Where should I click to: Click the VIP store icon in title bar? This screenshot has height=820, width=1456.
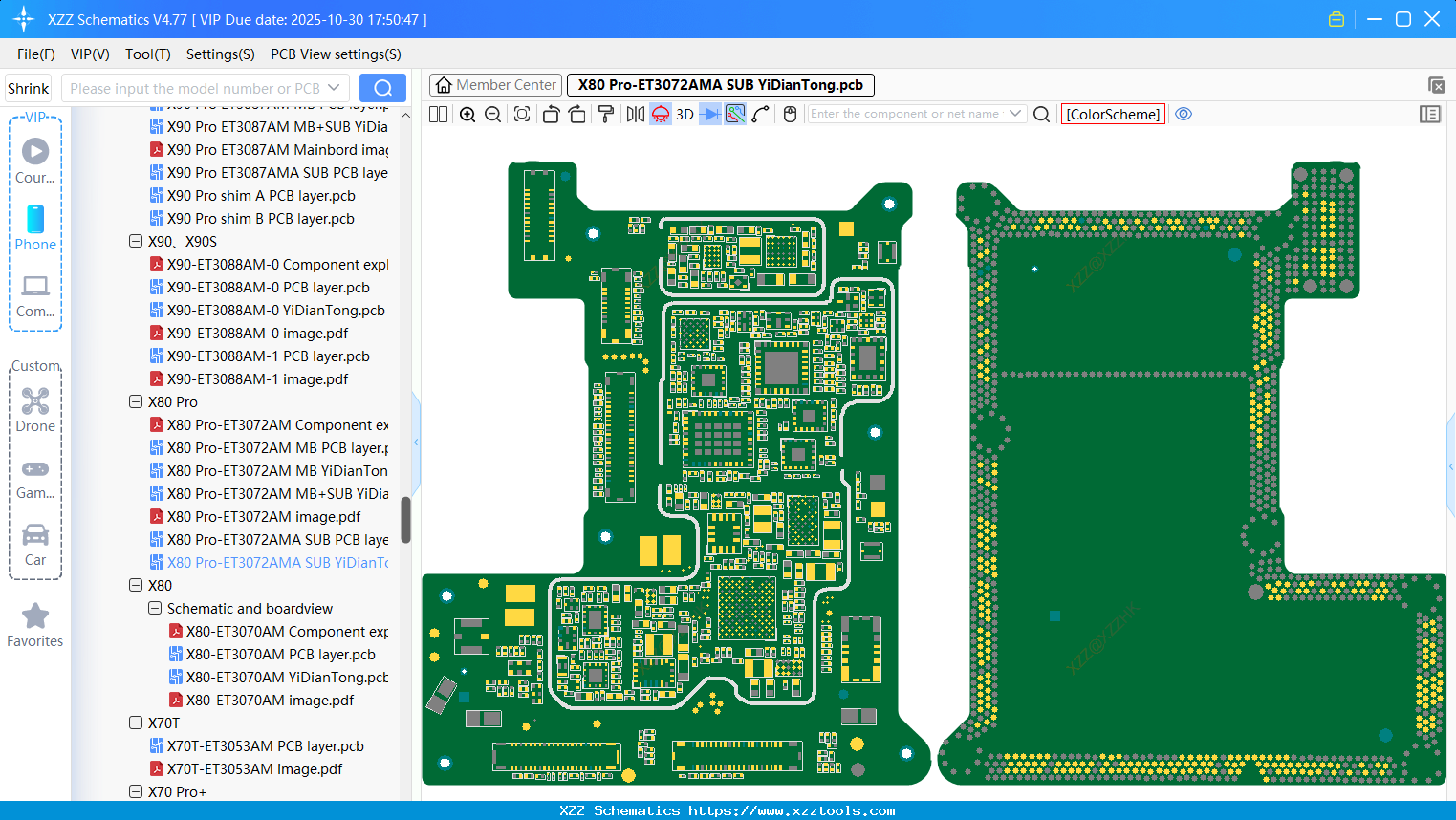tap(1336, 19)
